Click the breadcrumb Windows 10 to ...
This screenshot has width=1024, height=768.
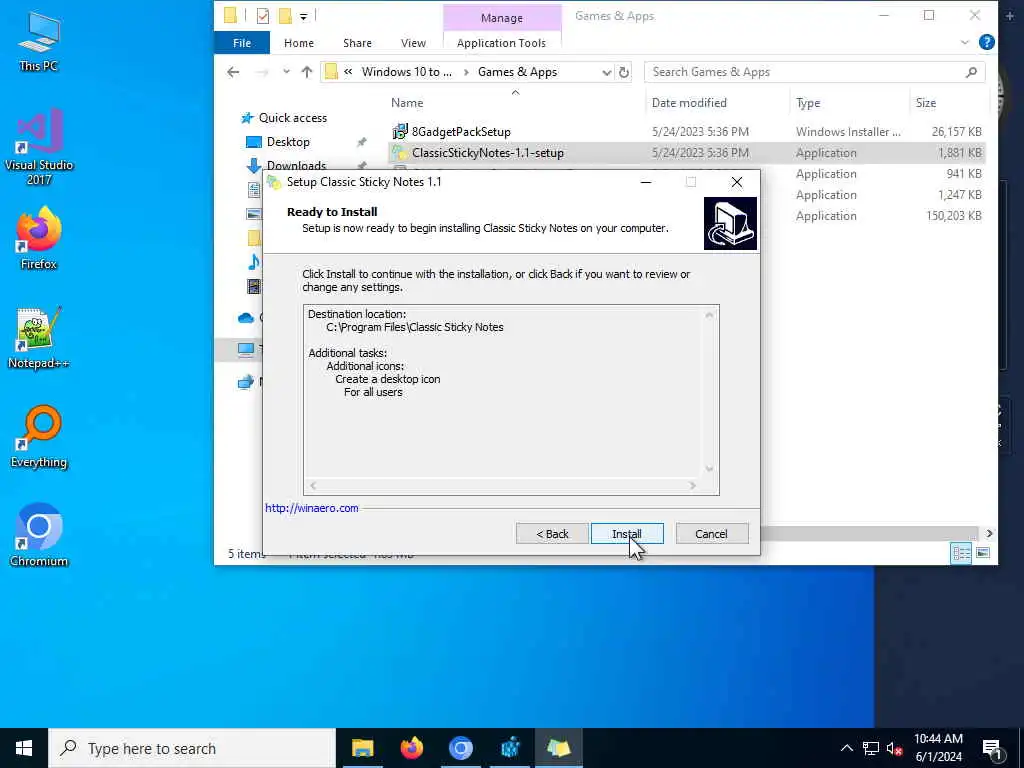[x=406, y=72]
